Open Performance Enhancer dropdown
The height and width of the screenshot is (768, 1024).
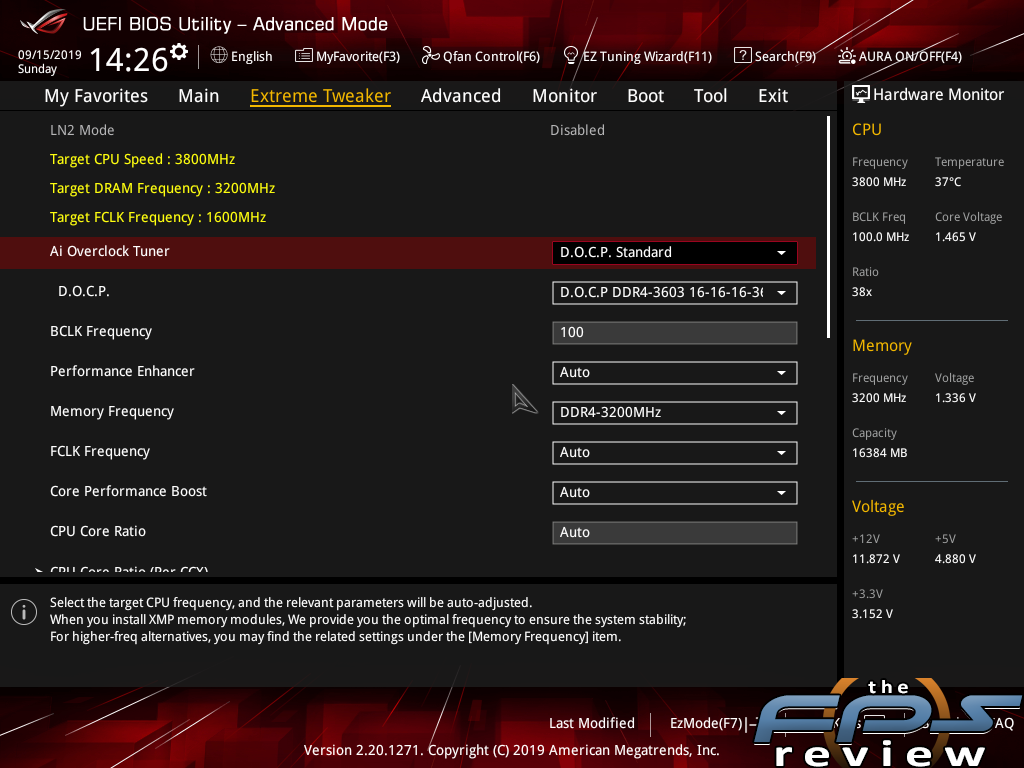tap(674, 372)
